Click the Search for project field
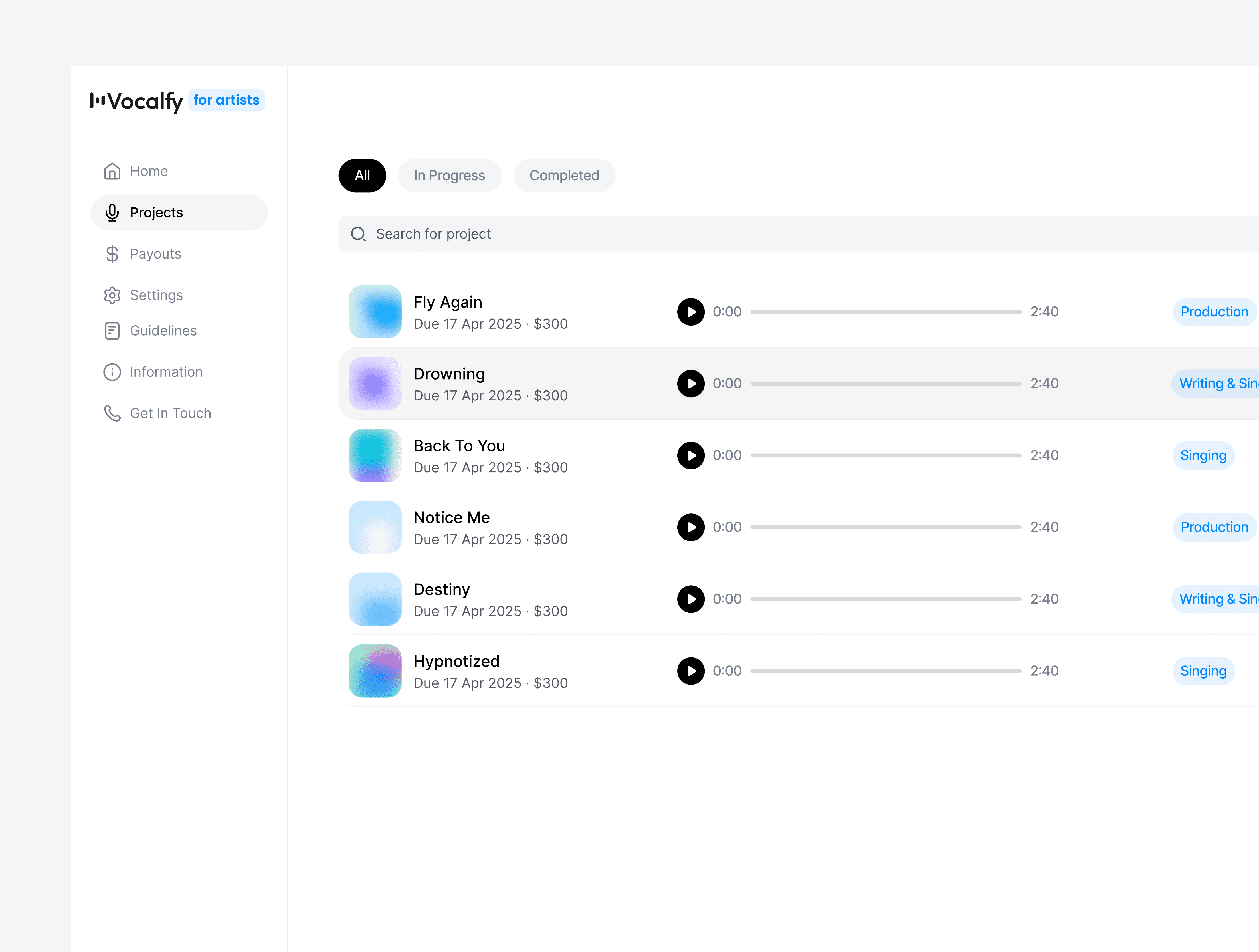Screen dimensions: 1259x952 point(797,234)
